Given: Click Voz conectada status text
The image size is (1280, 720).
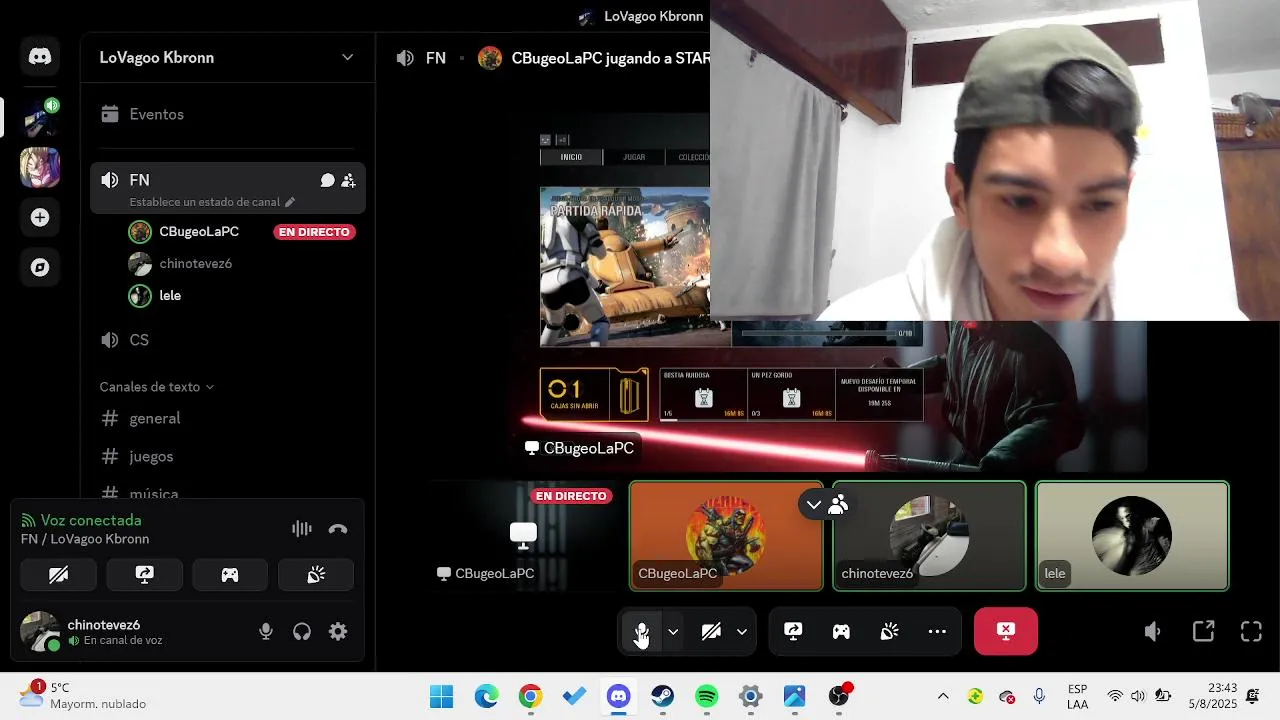Looking at the screenshot, I should pos(91,520).
